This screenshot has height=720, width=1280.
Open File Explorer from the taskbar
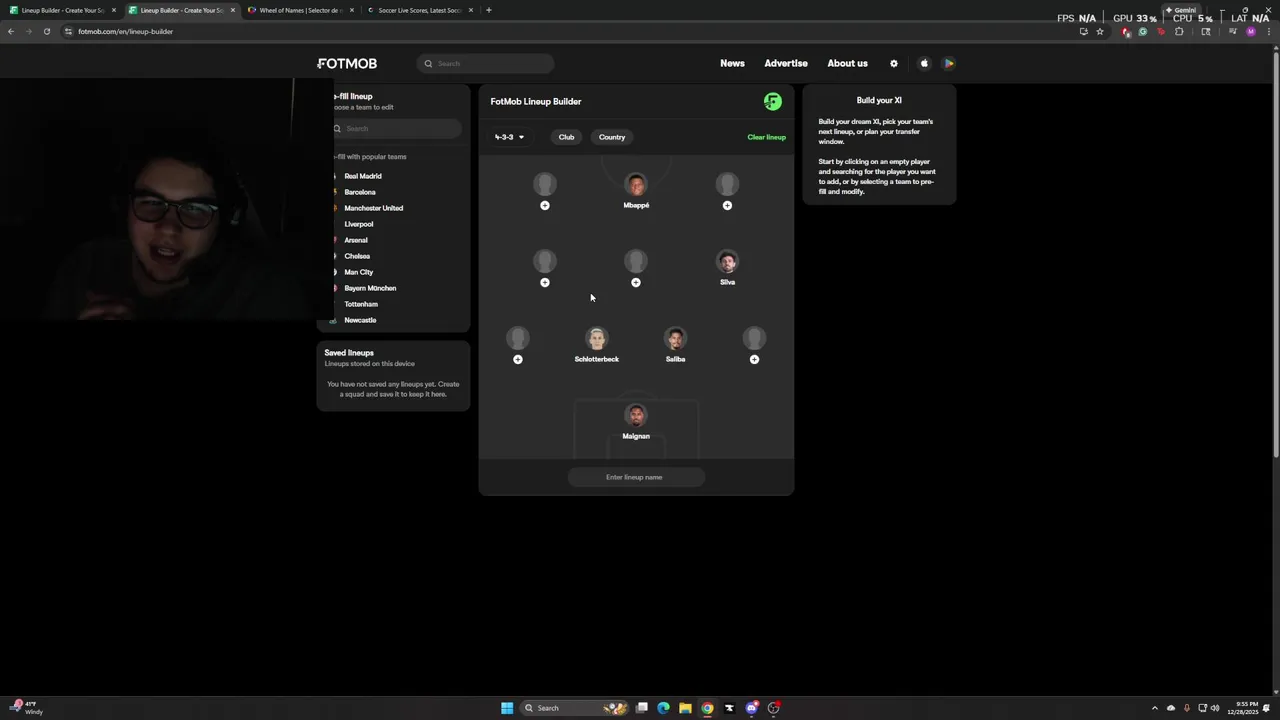(685, 708)
